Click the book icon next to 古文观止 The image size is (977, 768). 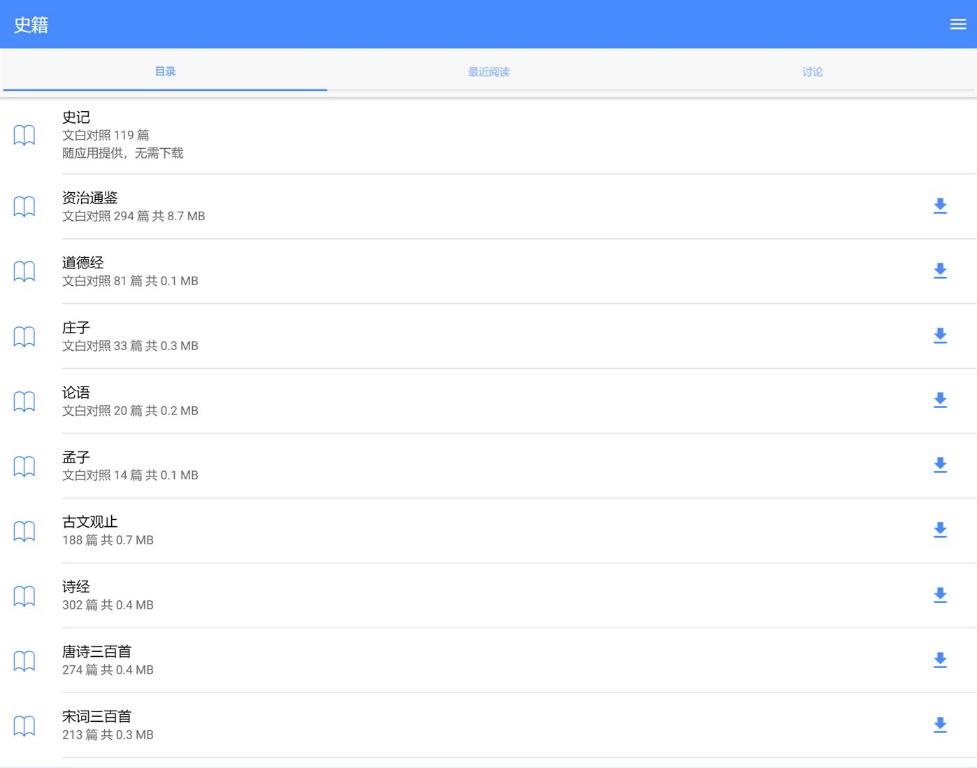(24, 531)
